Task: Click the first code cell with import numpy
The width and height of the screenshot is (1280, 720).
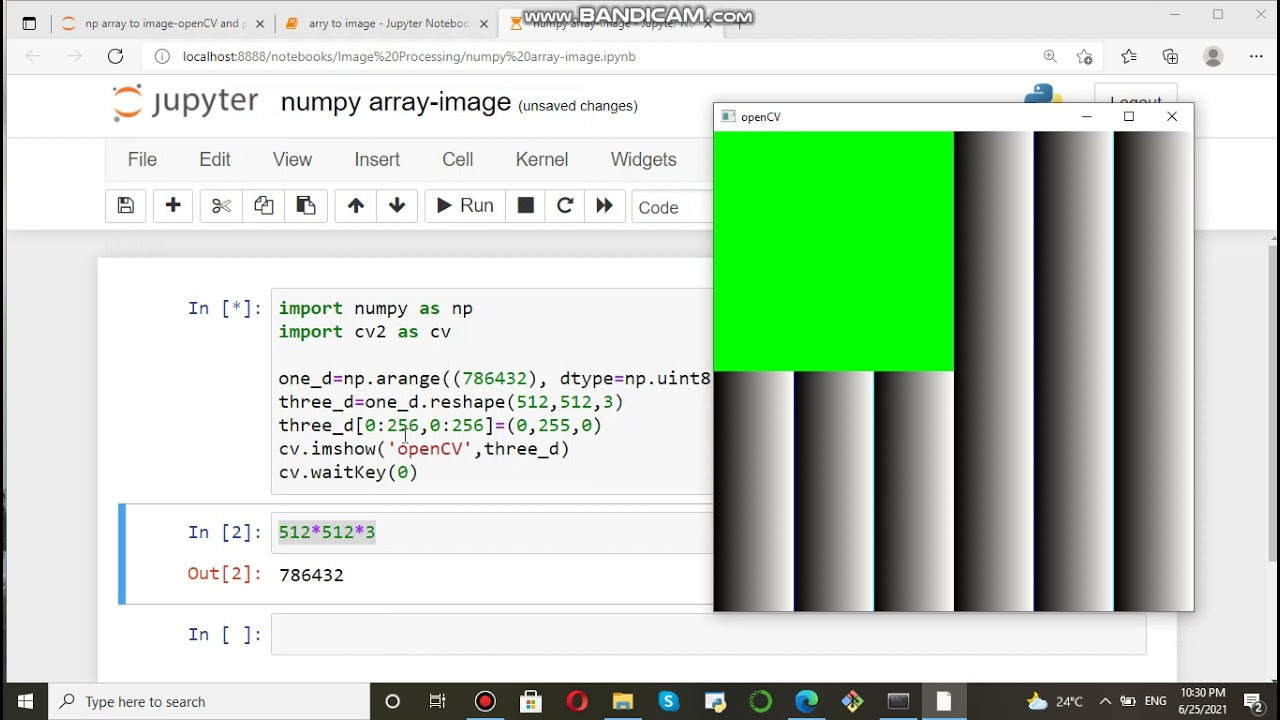Action: [x=492, y=391]
